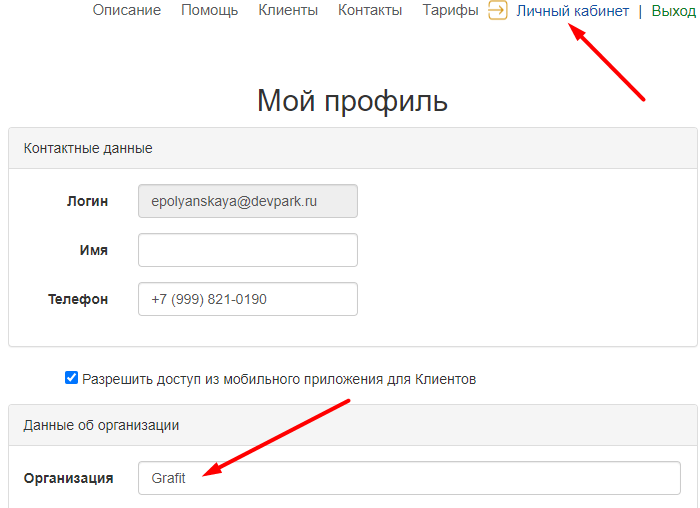Open the Описание menu item
Screen dimensions: 700x508
127,10
